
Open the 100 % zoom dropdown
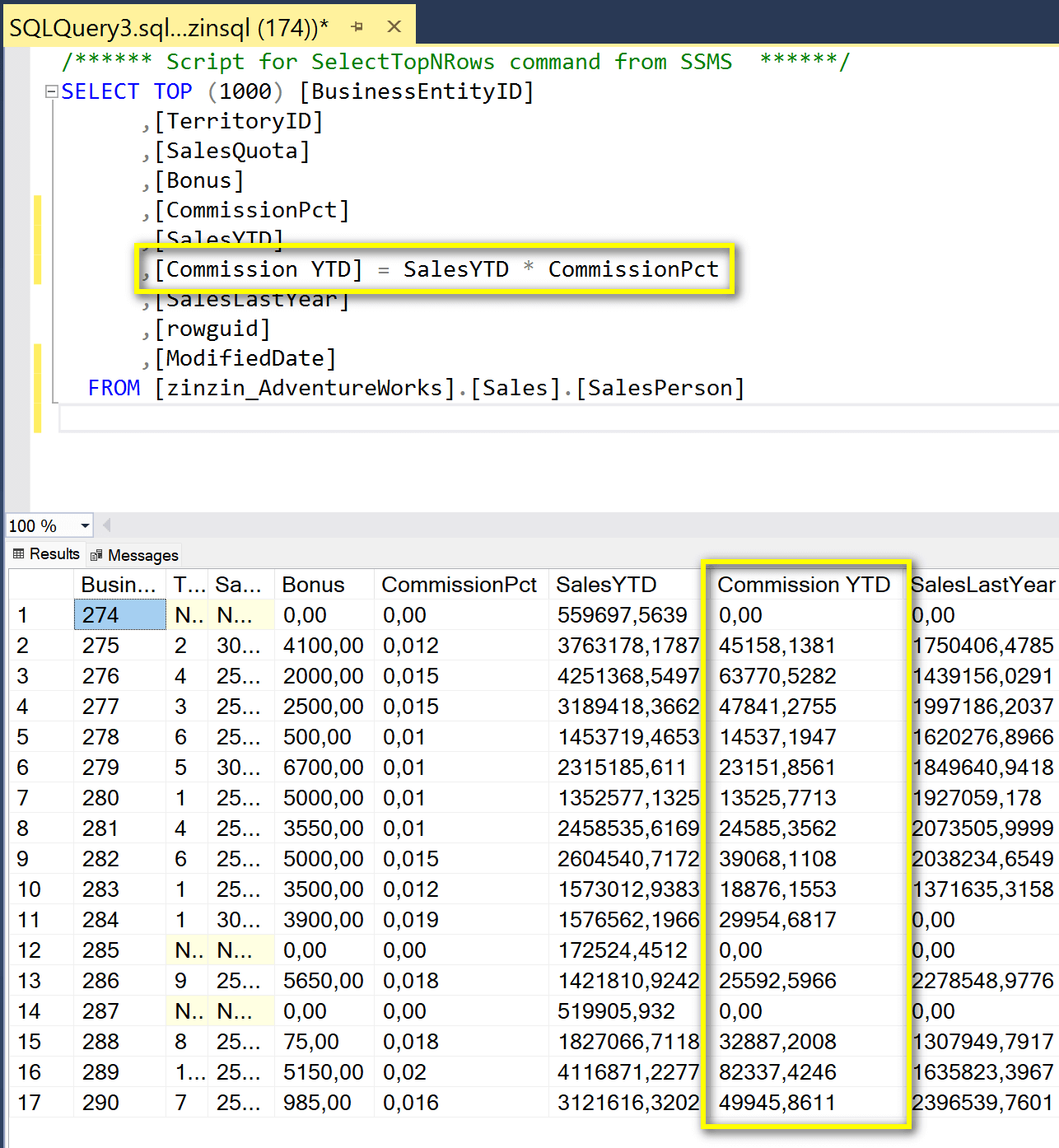point(85,525)
